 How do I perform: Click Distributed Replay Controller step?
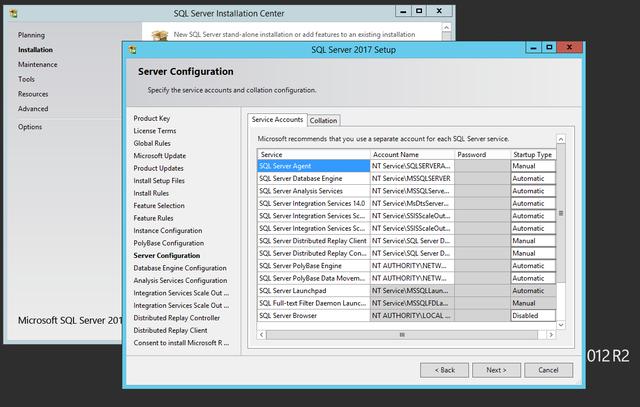pos(176,318)
